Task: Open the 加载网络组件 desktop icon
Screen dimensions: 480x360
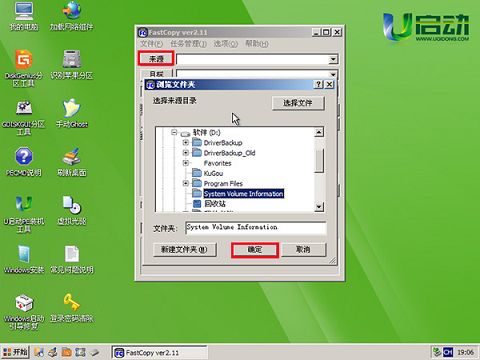Action: coord(71,15)
